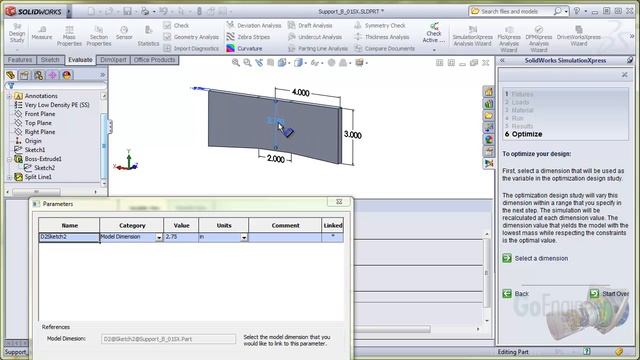Launch DFMXpress Analysis Wizard
Screen dimensions: 640x360
pyautogui.click(x=539, y=39)
